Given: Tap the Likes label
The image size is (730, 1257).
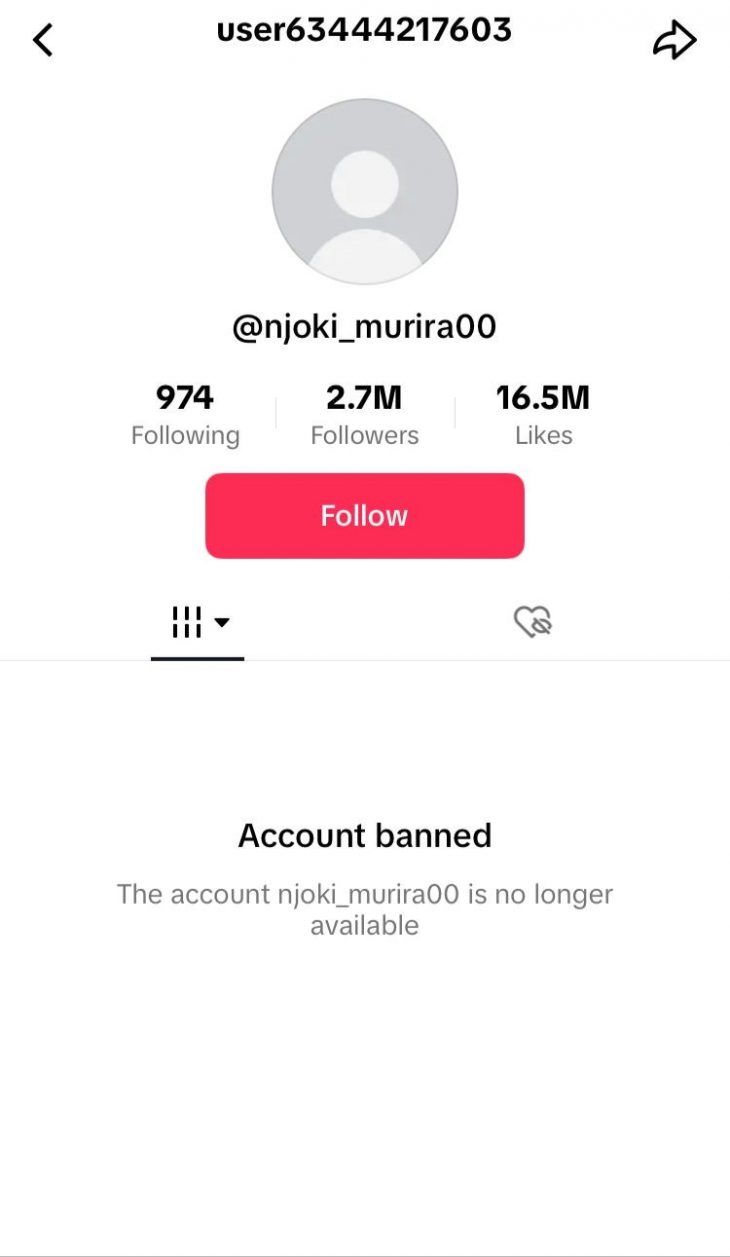Looking at the screenshot, I should [x=544, y=436].
